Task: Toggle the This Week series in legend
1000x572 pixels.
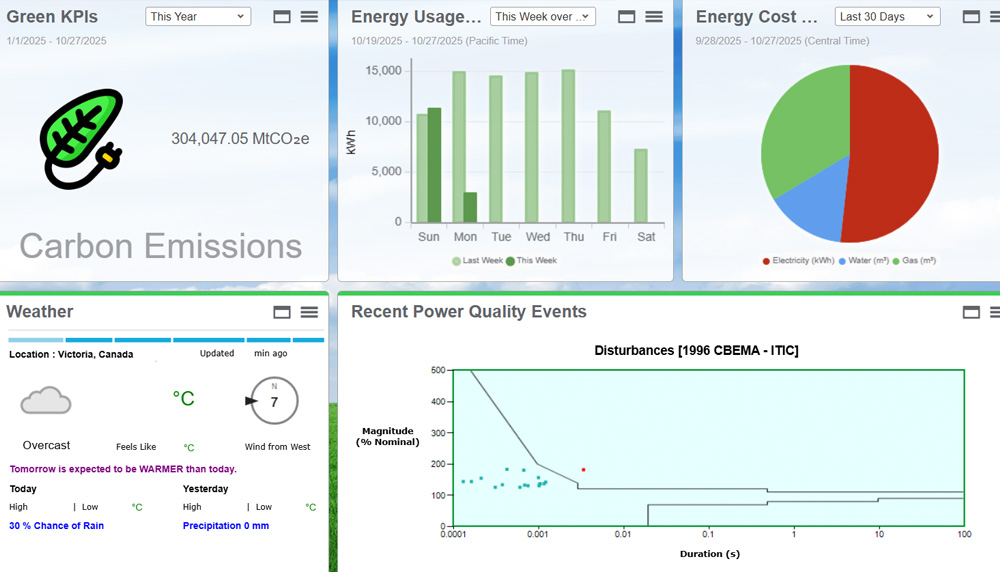Action: click(531, 261)
